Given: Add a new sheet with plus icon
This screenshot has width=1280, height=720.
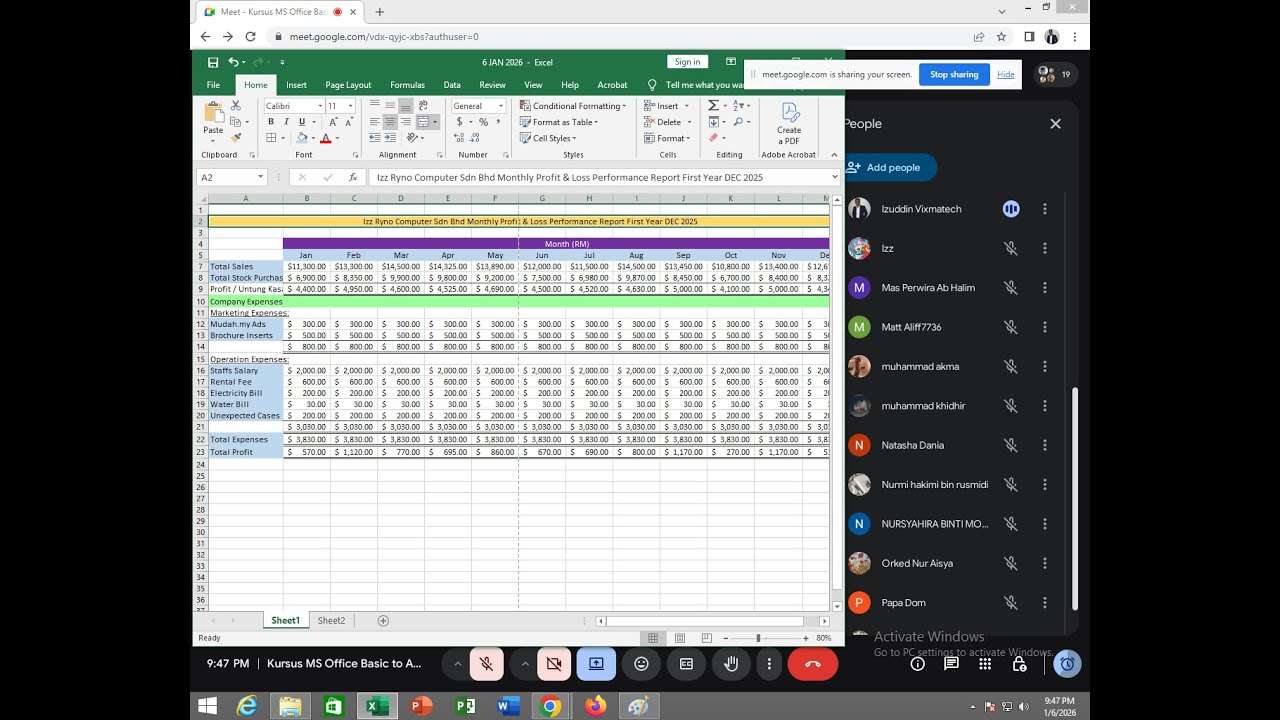Looking at the screenshot, I should [x=383, y=621].
